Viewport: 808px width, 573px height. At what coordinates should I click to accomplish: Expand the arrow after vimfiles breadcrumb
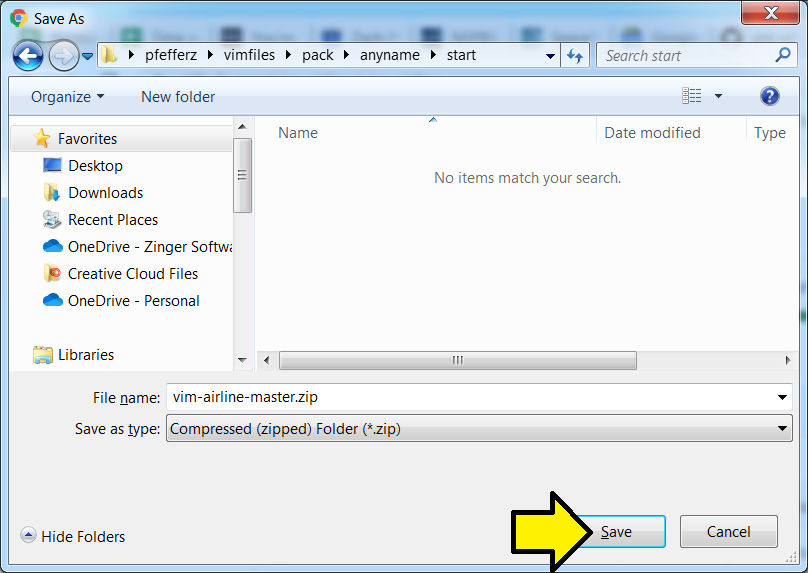[x=288, y=55]
